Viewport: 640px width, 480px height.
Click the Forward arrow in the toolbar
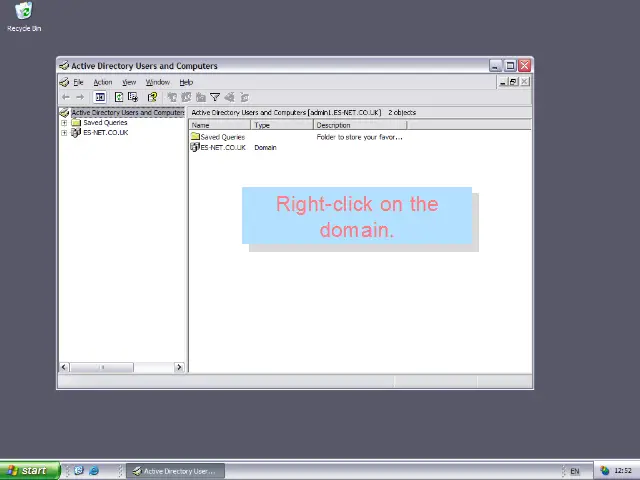pyautogui.click(x=80, y=97)
